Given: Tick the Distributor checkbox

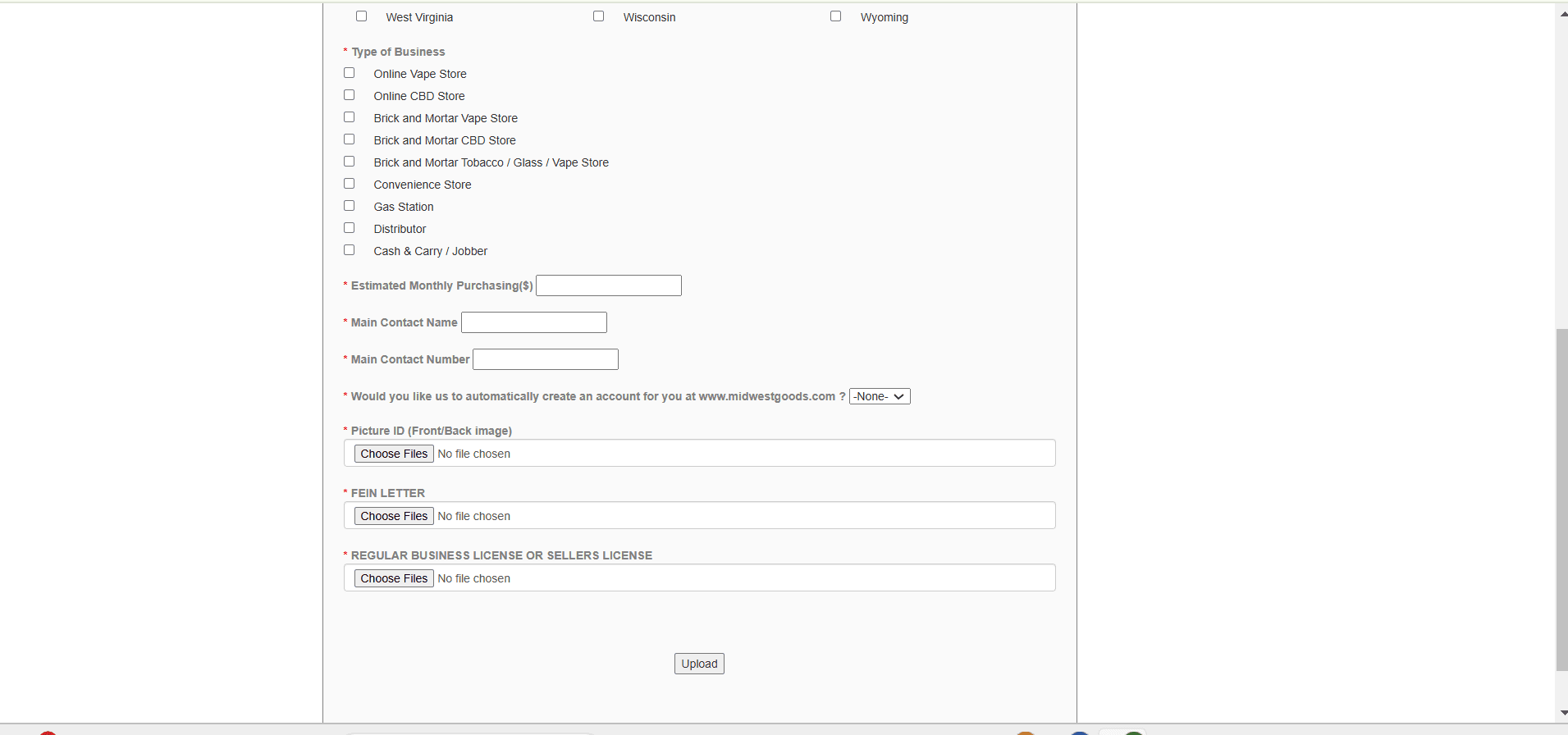Looking at the screenshot, I should (349, 228).
